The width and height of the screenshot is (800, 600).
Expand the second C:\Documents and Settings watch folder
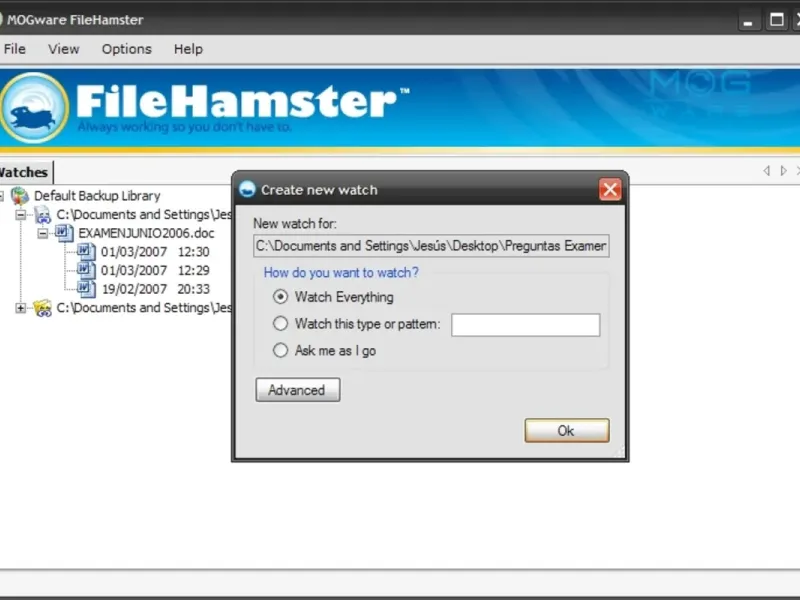pyautogui.click(x=20, y=308)
